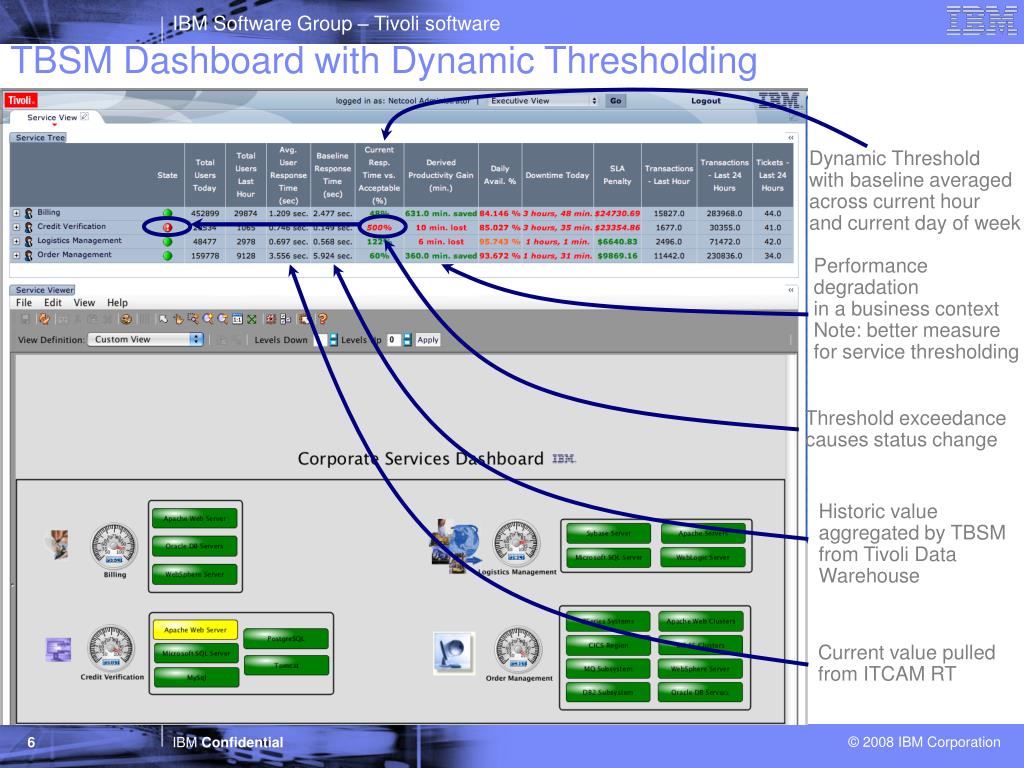Click the person icon next to Logistics Management row
Screen dimensions: 1024x768
[29, 241]
